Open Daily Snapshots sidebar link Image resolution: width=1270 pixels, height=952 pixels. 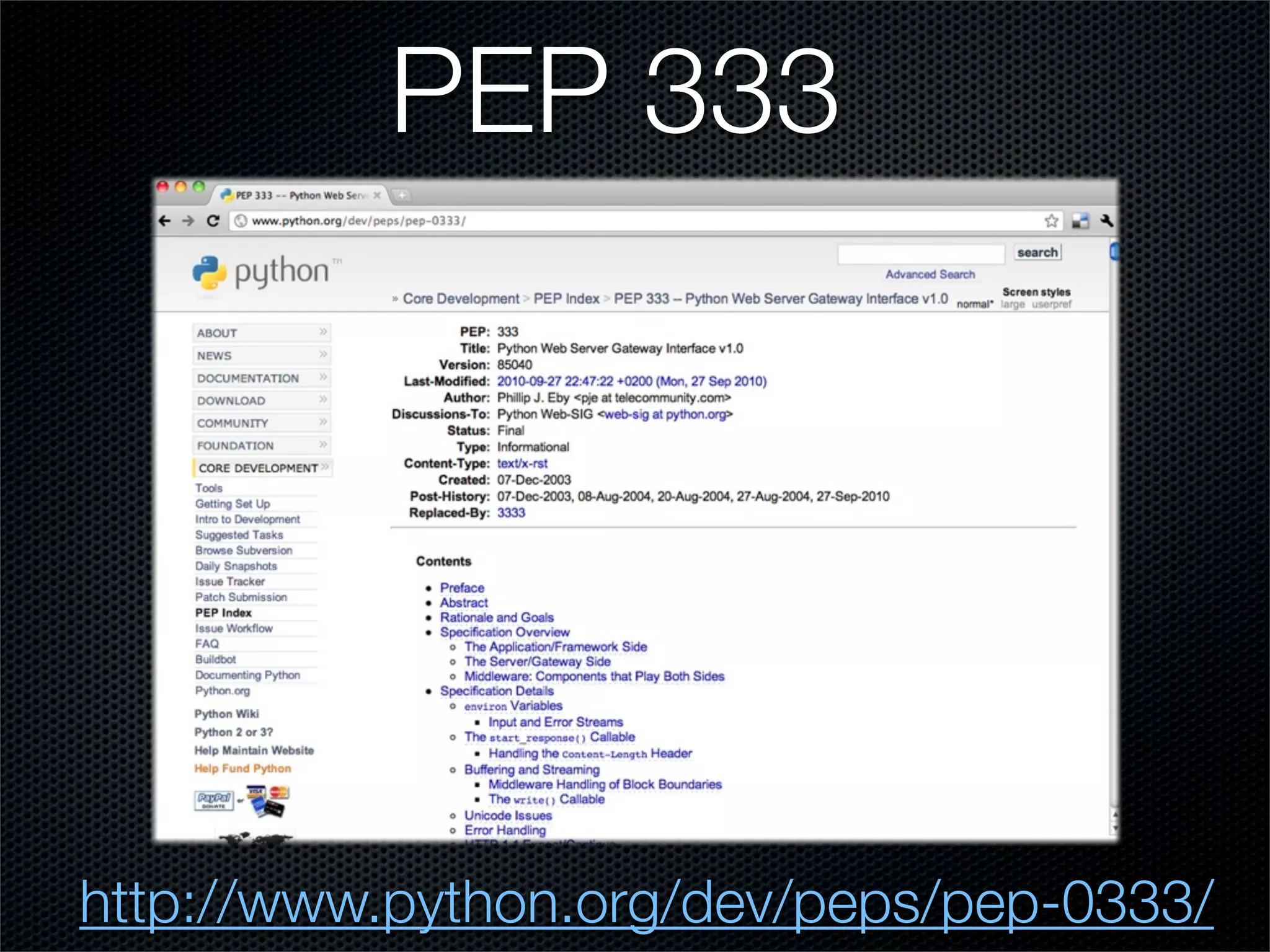point(236,566)
